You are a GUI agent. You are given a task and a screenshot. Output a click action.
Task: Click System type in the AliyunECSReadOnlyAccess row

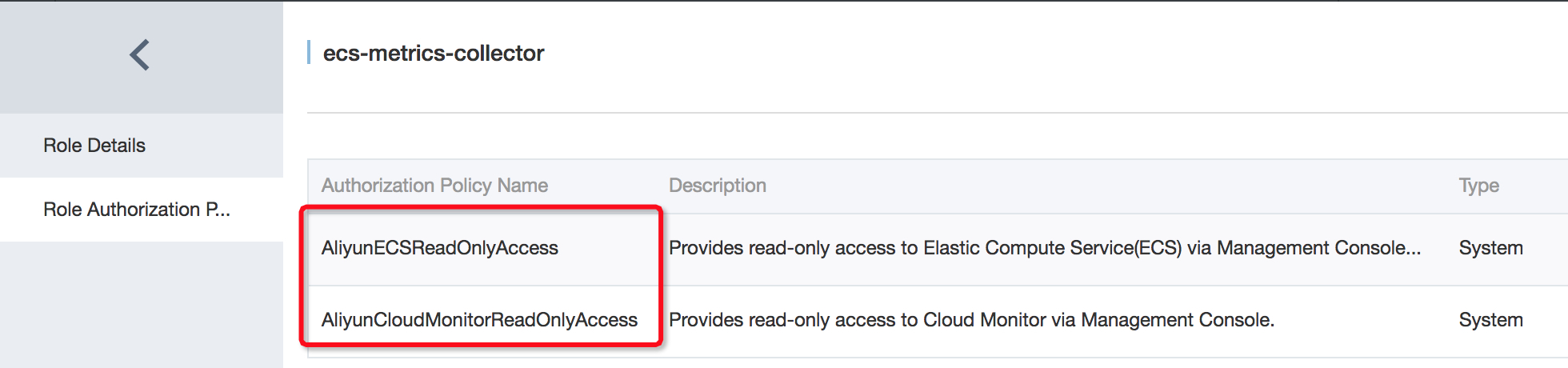point(1490,248)
